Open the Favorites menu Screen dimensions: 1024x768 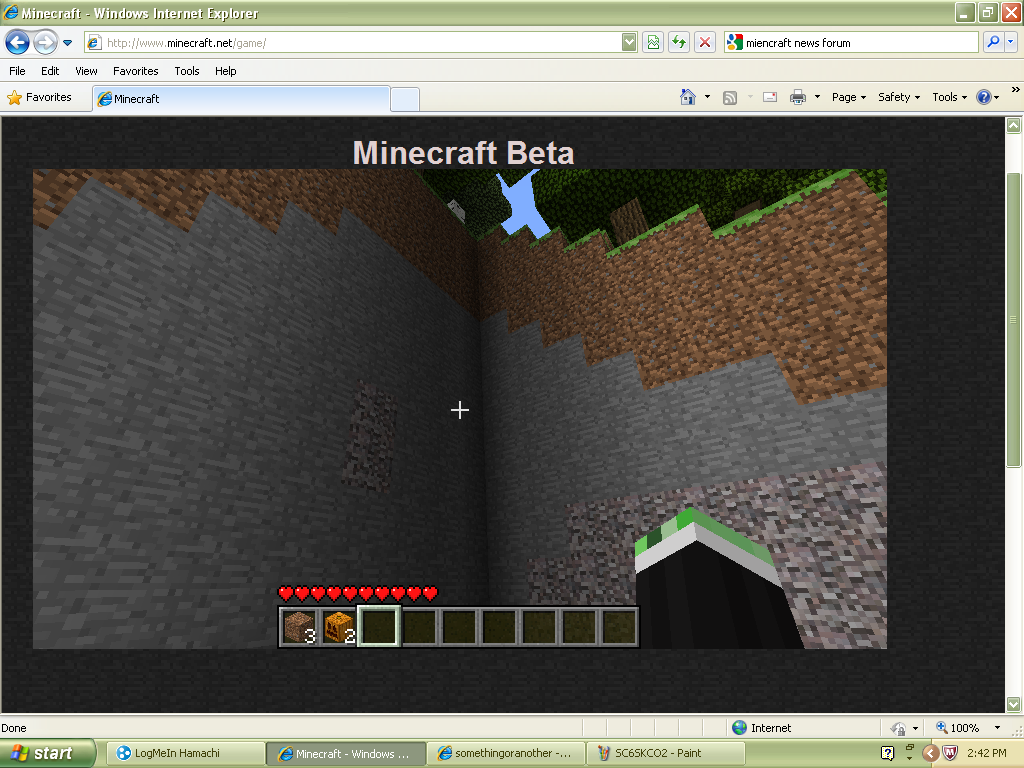[x=136, y=71]
